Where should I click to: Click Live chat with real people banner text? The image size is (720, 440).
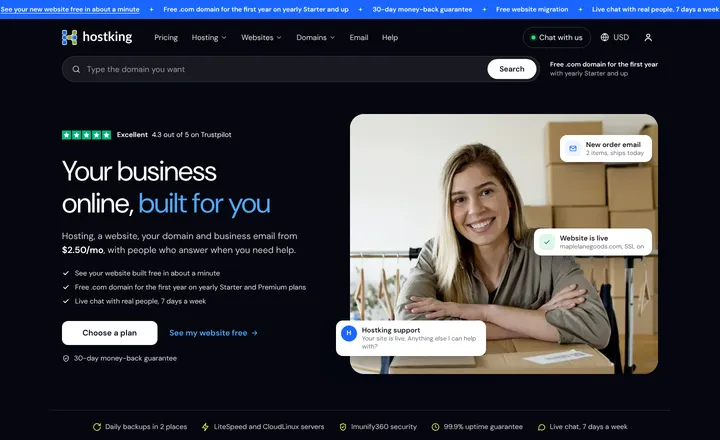[656, 9]
